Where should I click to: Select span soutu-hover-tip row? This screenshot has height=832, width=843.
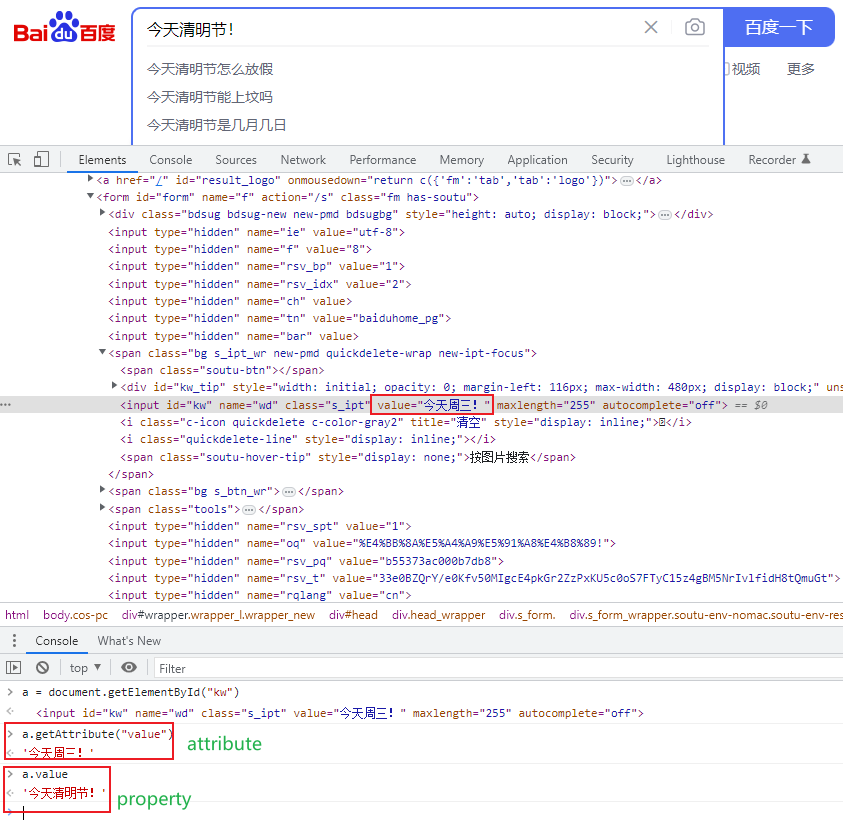[x=348, y=457]
